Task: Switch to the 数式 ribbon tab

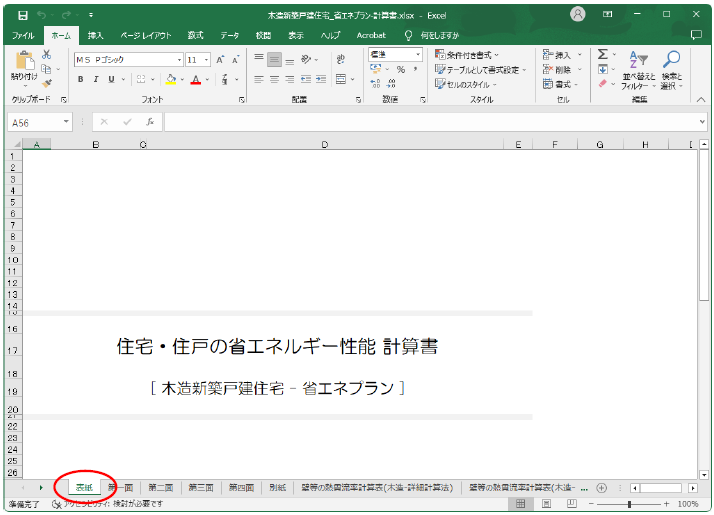Action: click(x=196, y=36)
